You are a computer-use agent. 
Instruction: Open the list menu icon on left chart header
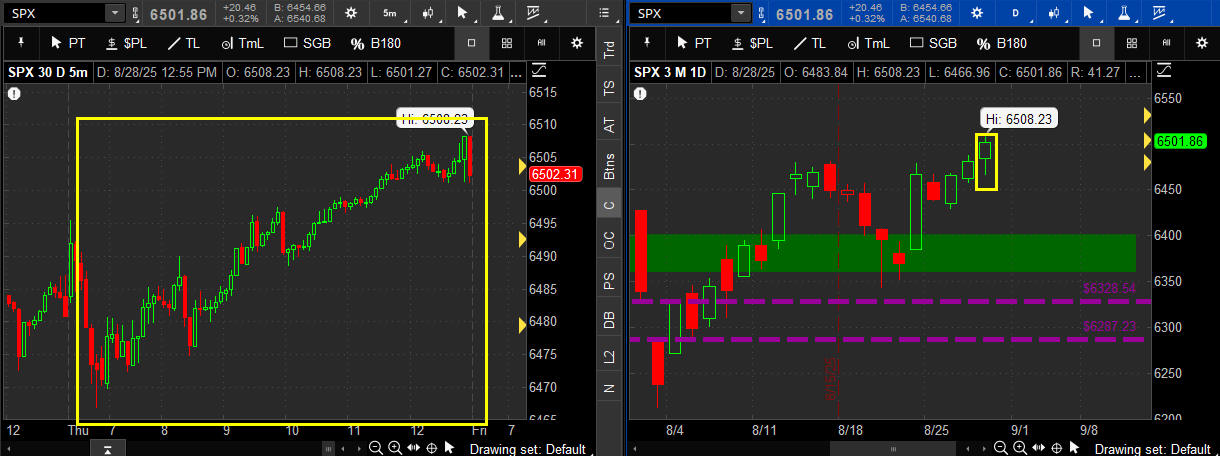pos(603,13)
